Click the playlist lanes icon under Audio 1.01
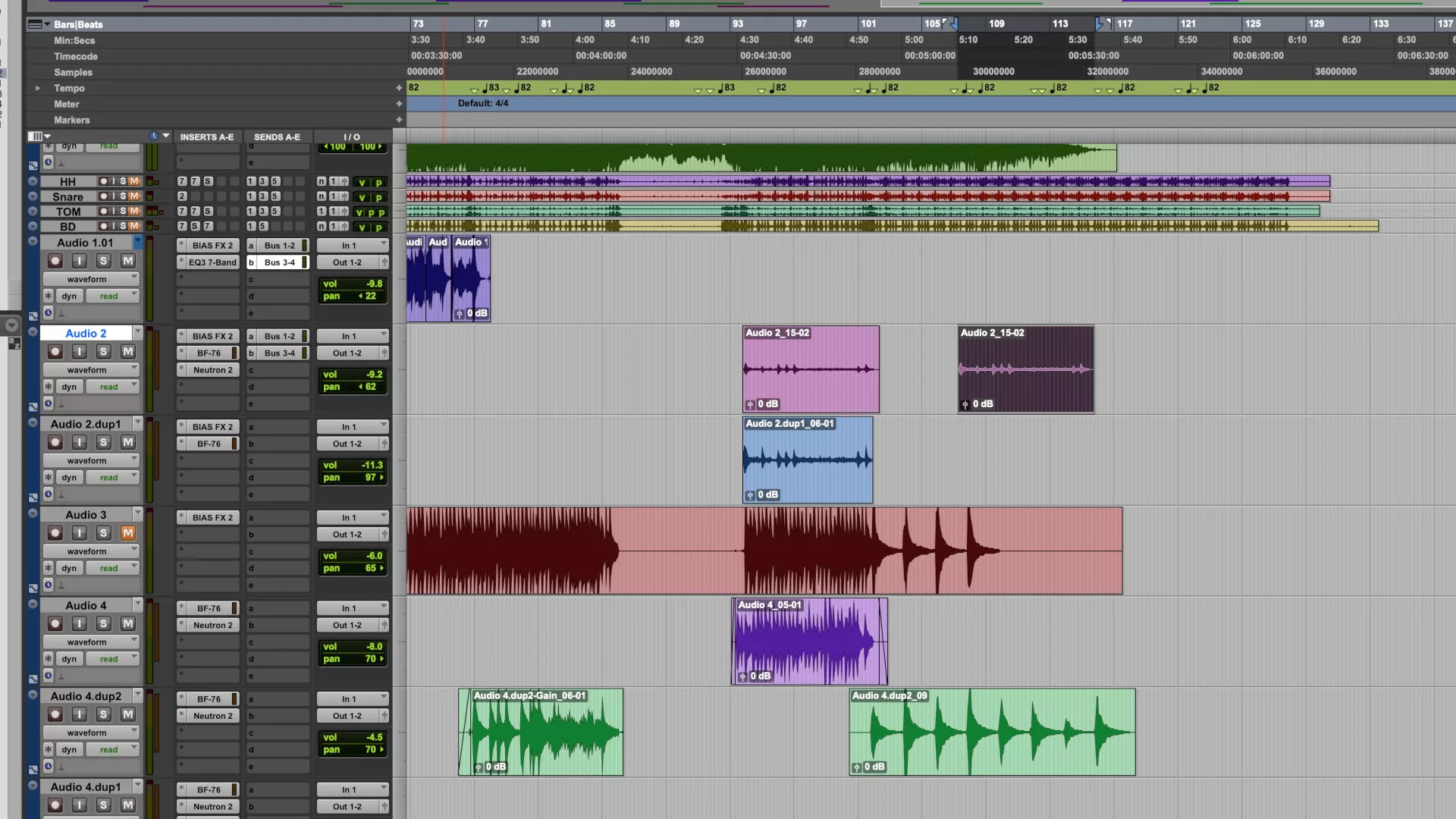The width and height of the screenshot is (1456, 819). [x=33, y=316]
